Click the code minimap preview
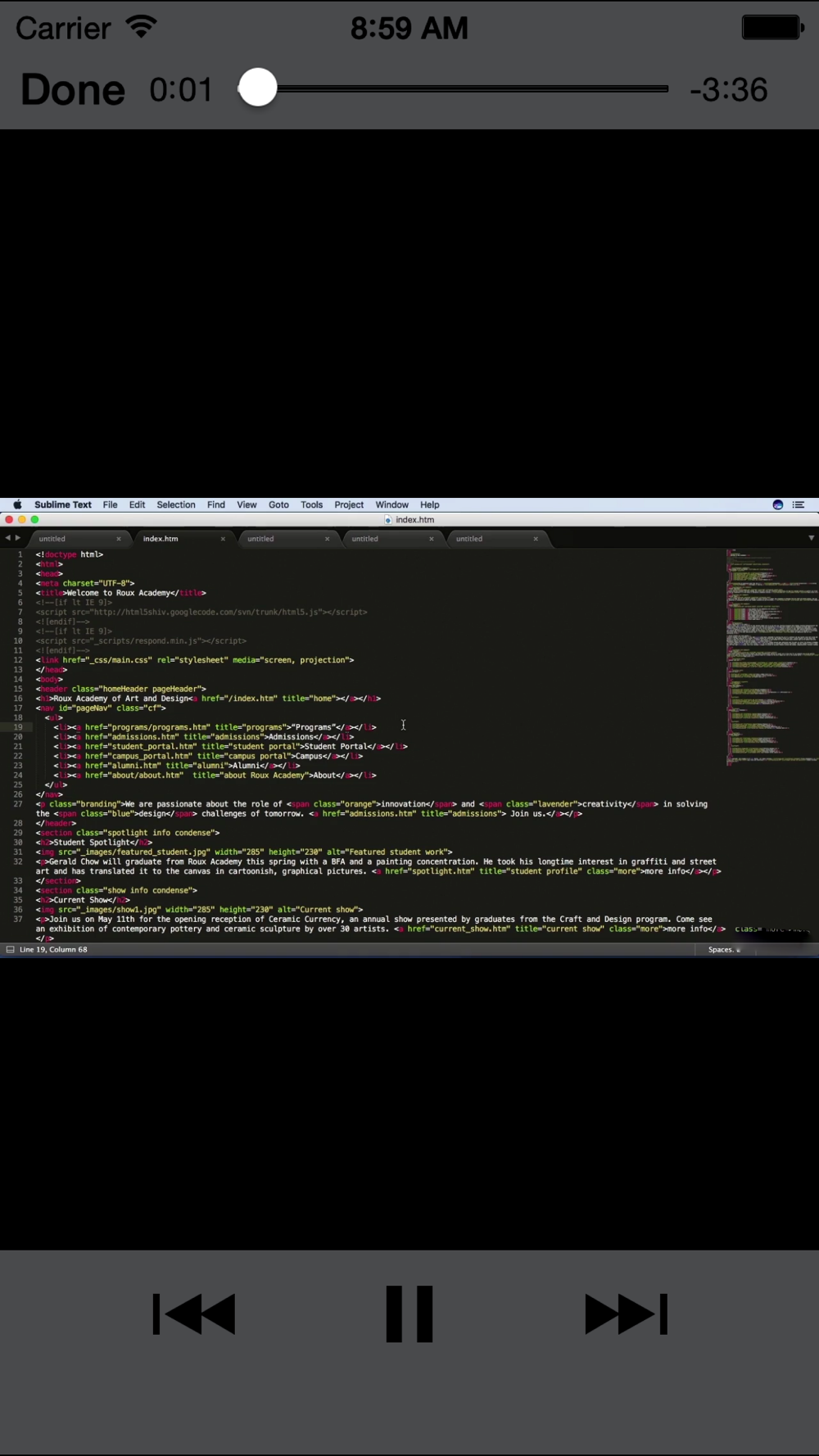819x1456 pixels. (x=771, y=657)
